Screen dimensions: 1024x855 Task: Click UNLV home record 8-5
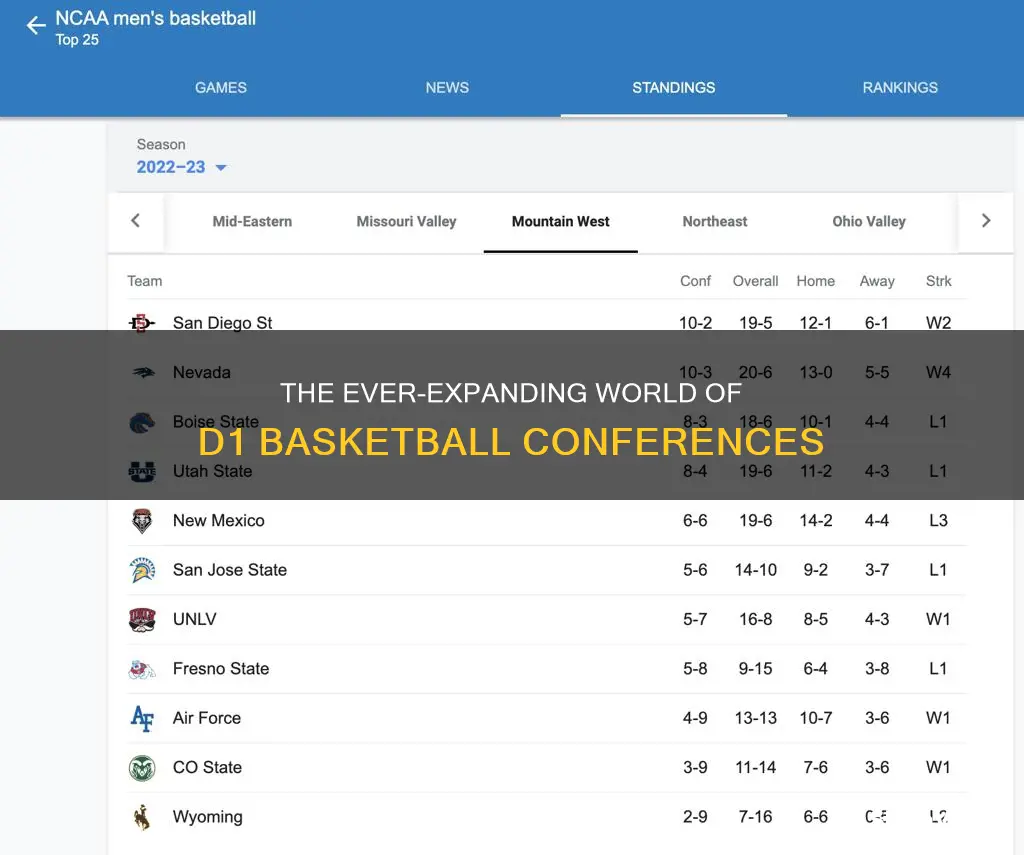click(816, 619)
